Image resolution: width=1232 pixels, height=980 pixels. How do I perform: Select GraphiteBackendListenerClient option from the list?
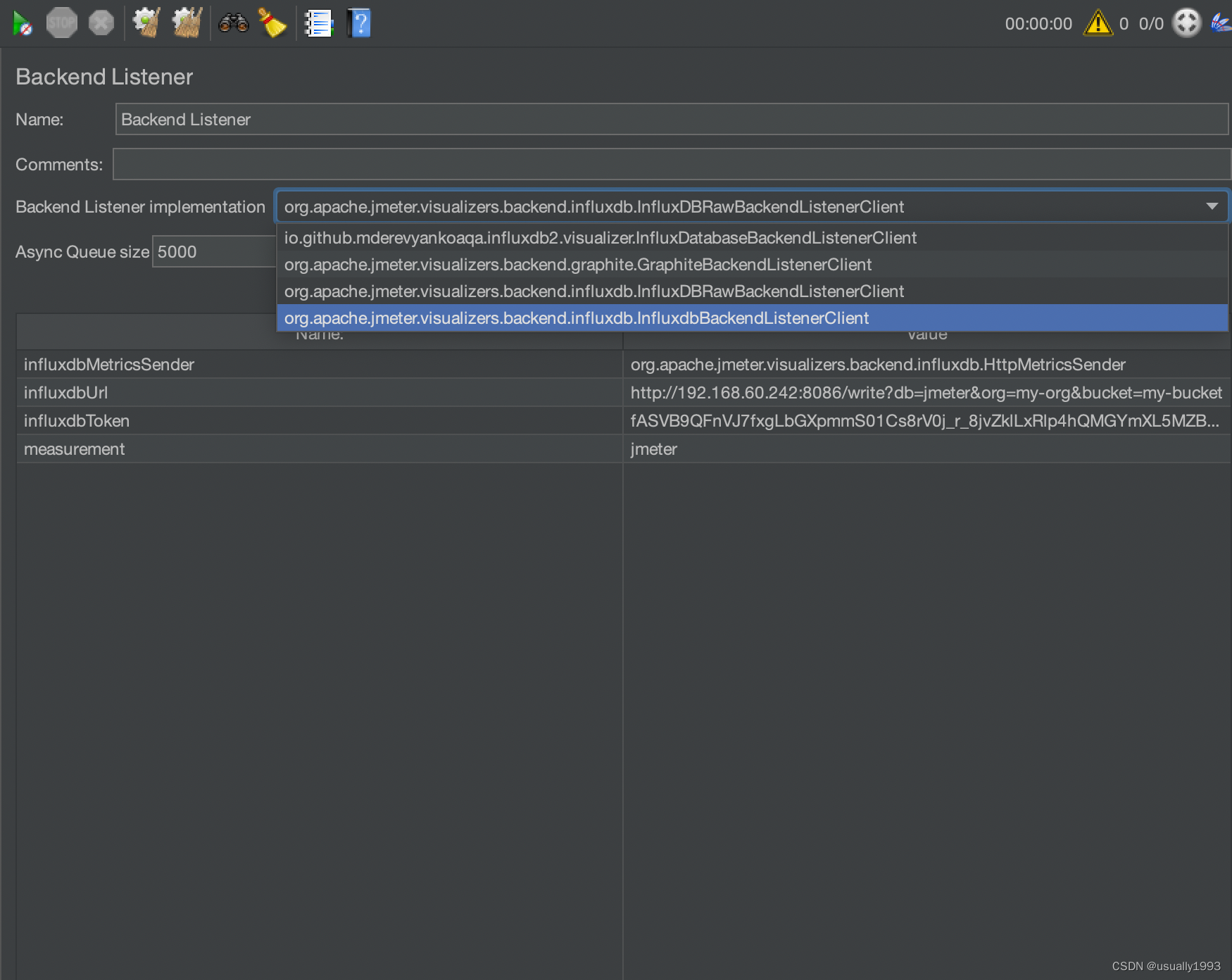coord(752,265)
